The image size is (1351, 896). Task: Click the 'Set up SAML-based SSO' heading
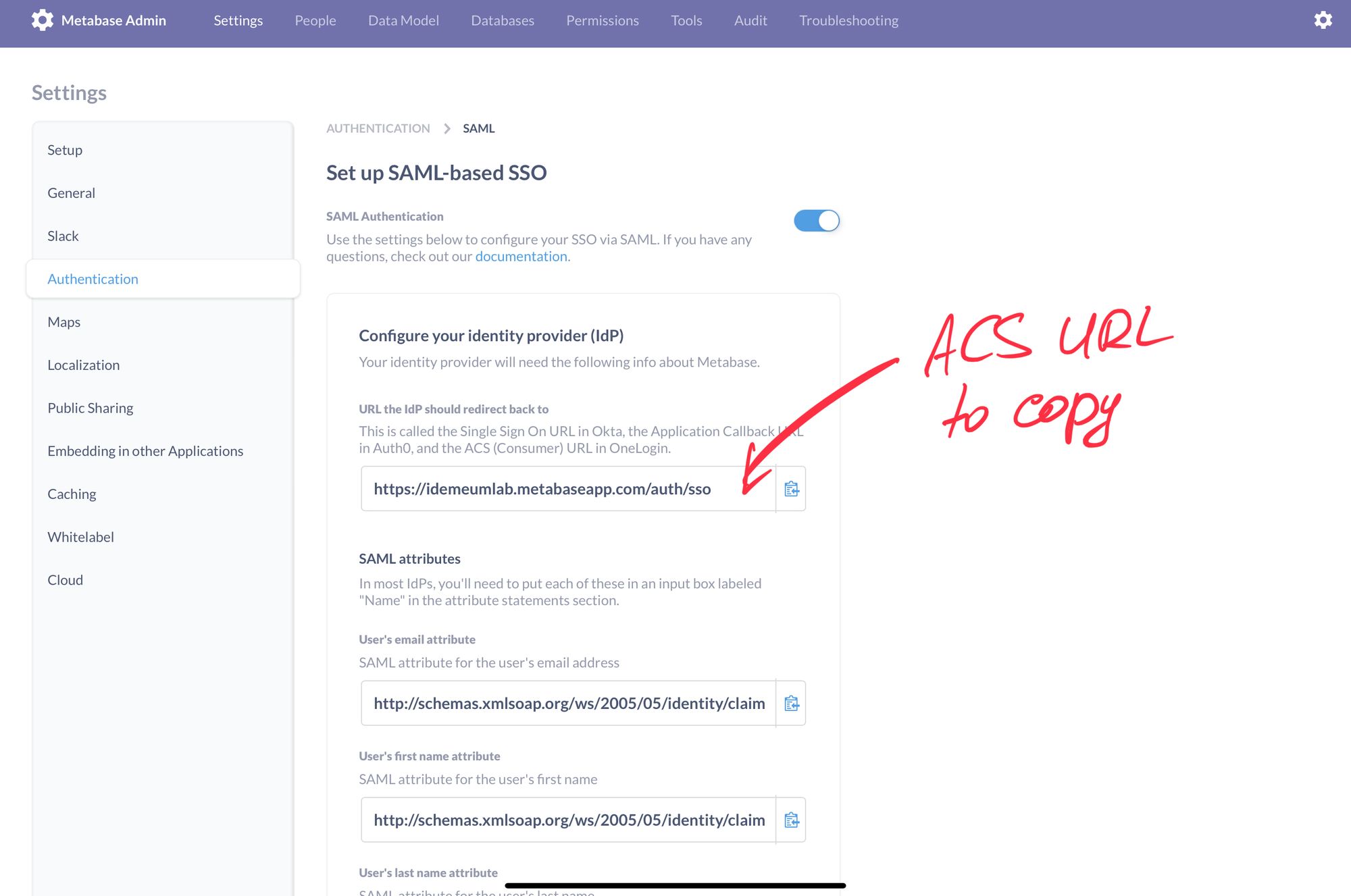[x=436, y=173]
